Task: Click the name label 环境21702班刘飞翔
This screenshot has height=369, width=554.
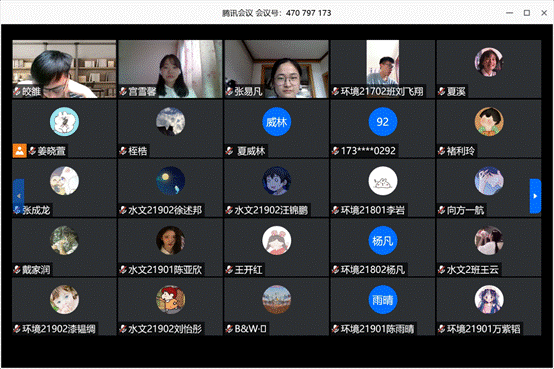Action: click(382, 92)
